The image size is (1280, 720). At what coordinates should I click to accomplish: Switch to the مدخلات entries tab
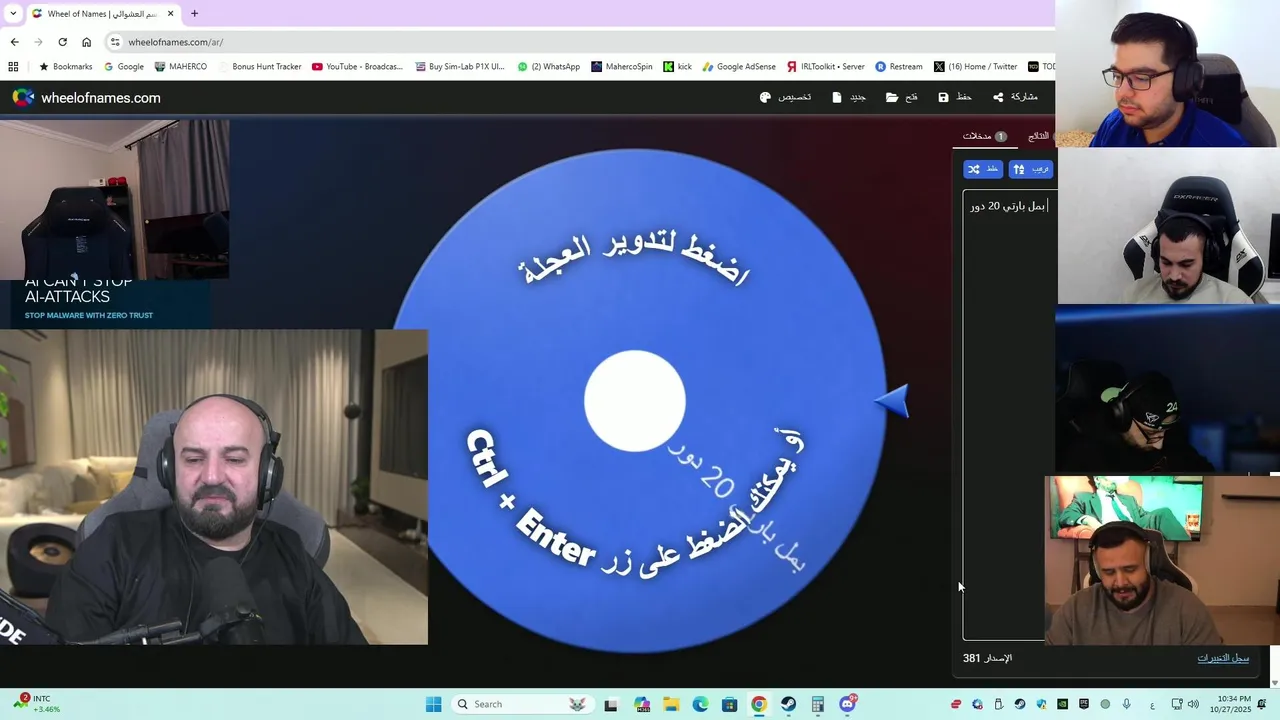(x=985, y=136)
